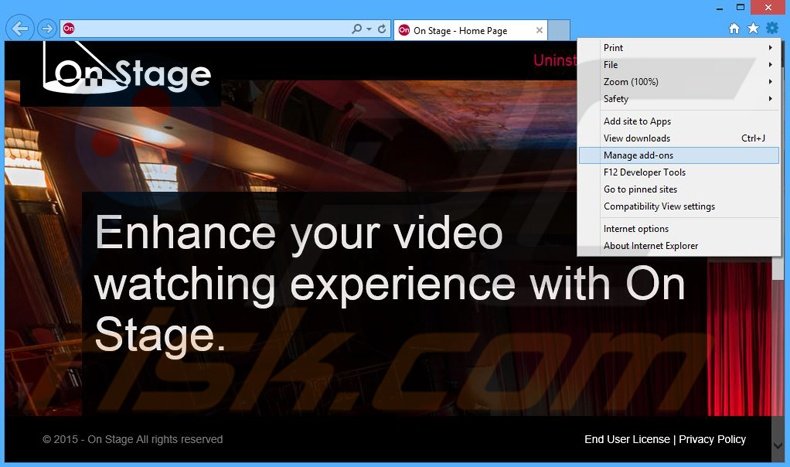Click the Home icon in toolbar
This screenshot has width=790, height=467.
coord(734,29)
